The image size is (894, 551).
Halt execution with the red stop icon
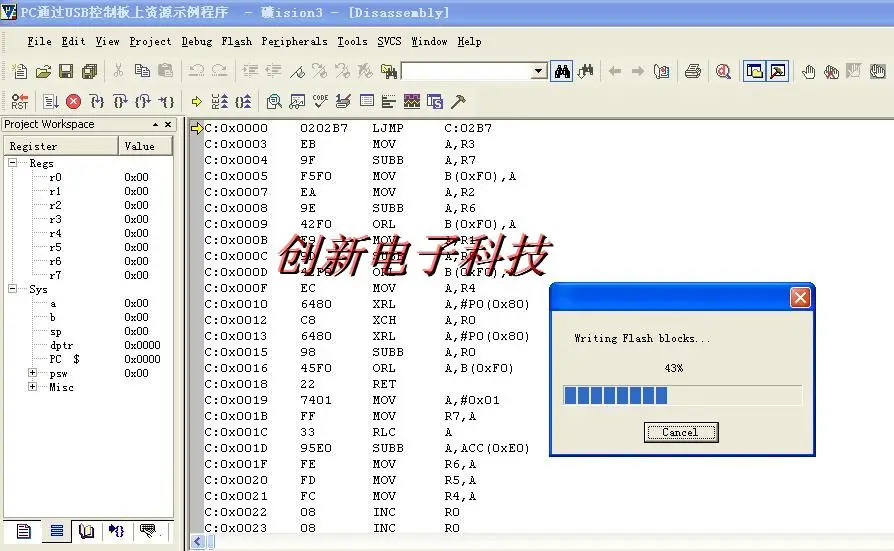(74, 102)
